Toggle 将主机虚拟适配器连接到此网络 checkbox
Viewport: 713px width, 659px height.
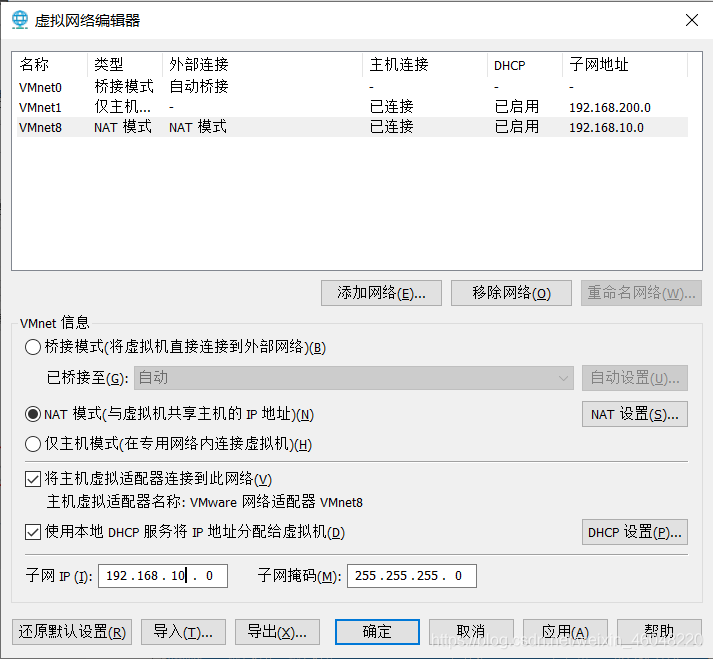click(33, 479)
